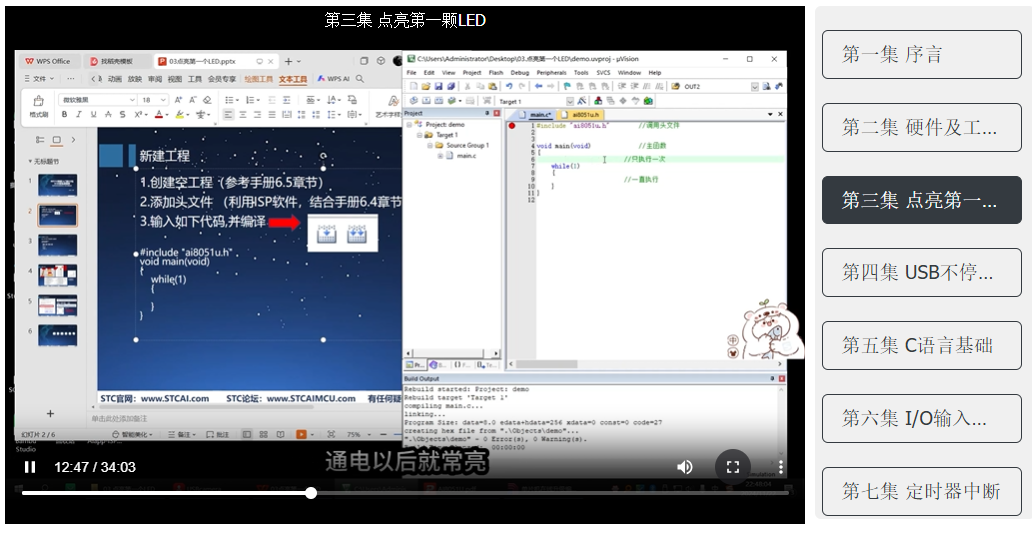The image size is (1032, 542).
Task: Click Paste icon in uVision toolbar
Action: point(492,86)
